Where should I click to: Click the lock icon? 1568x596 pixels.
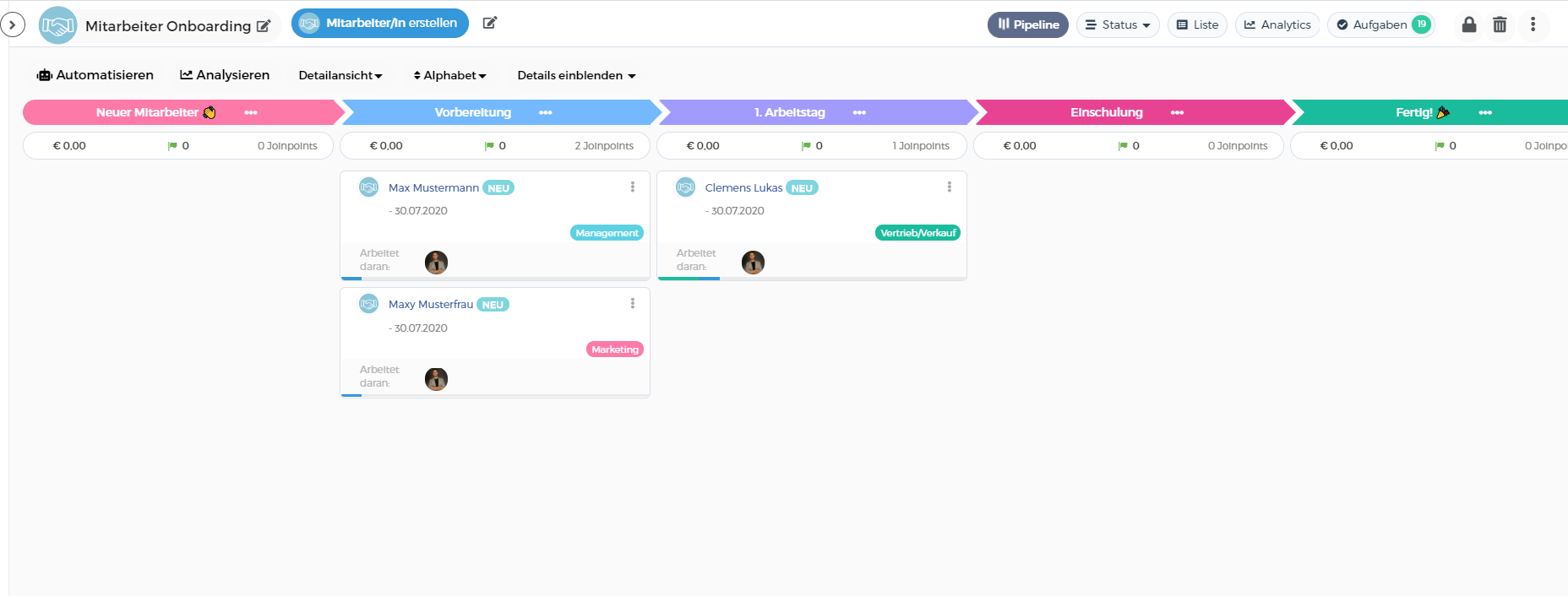click(1469, 24)
